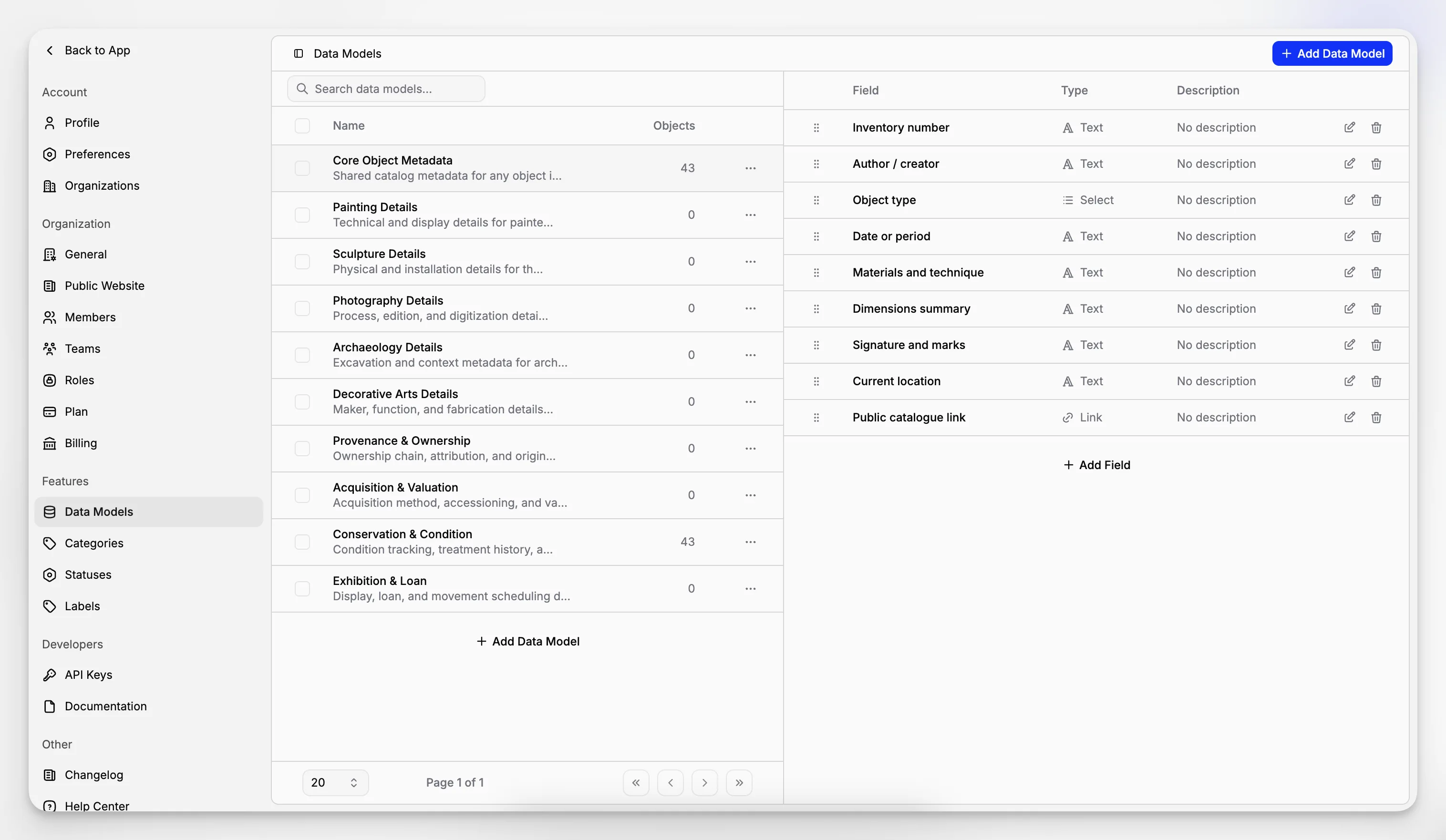Go to the first page of data models

(x=636, y=783)
